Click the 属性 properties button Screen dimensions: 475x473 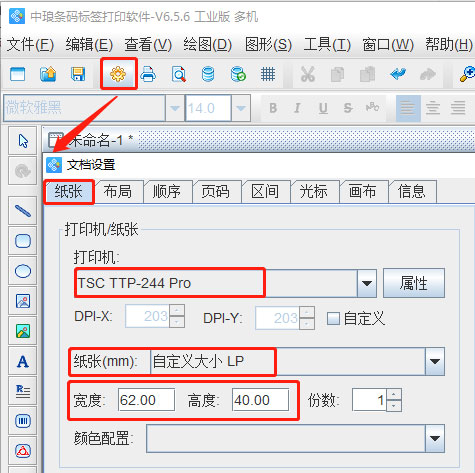point(414,283)
